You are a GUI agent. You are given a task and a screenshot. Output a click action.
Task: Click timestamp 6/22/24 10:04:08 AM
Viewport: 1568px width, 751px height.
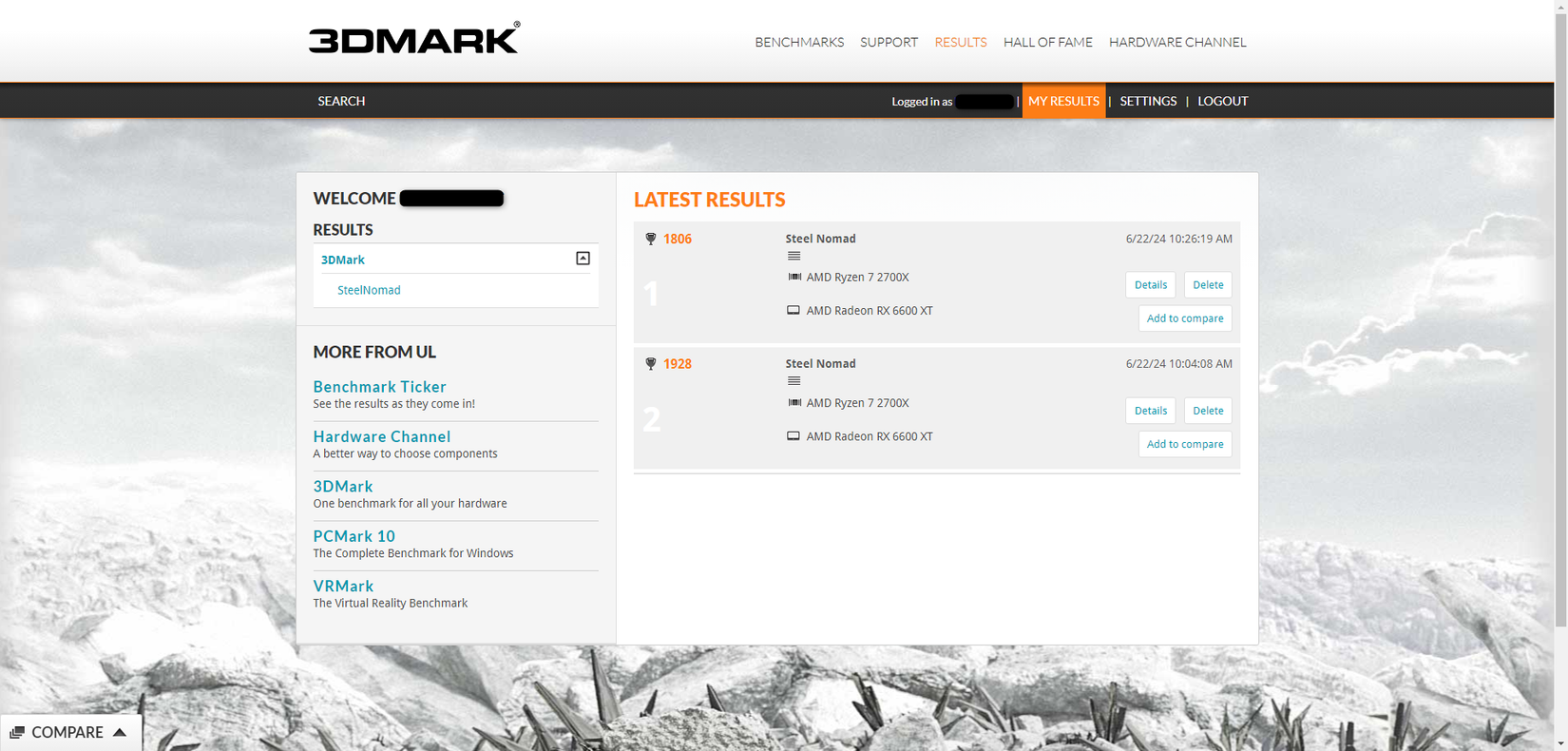pos(1178,364)
